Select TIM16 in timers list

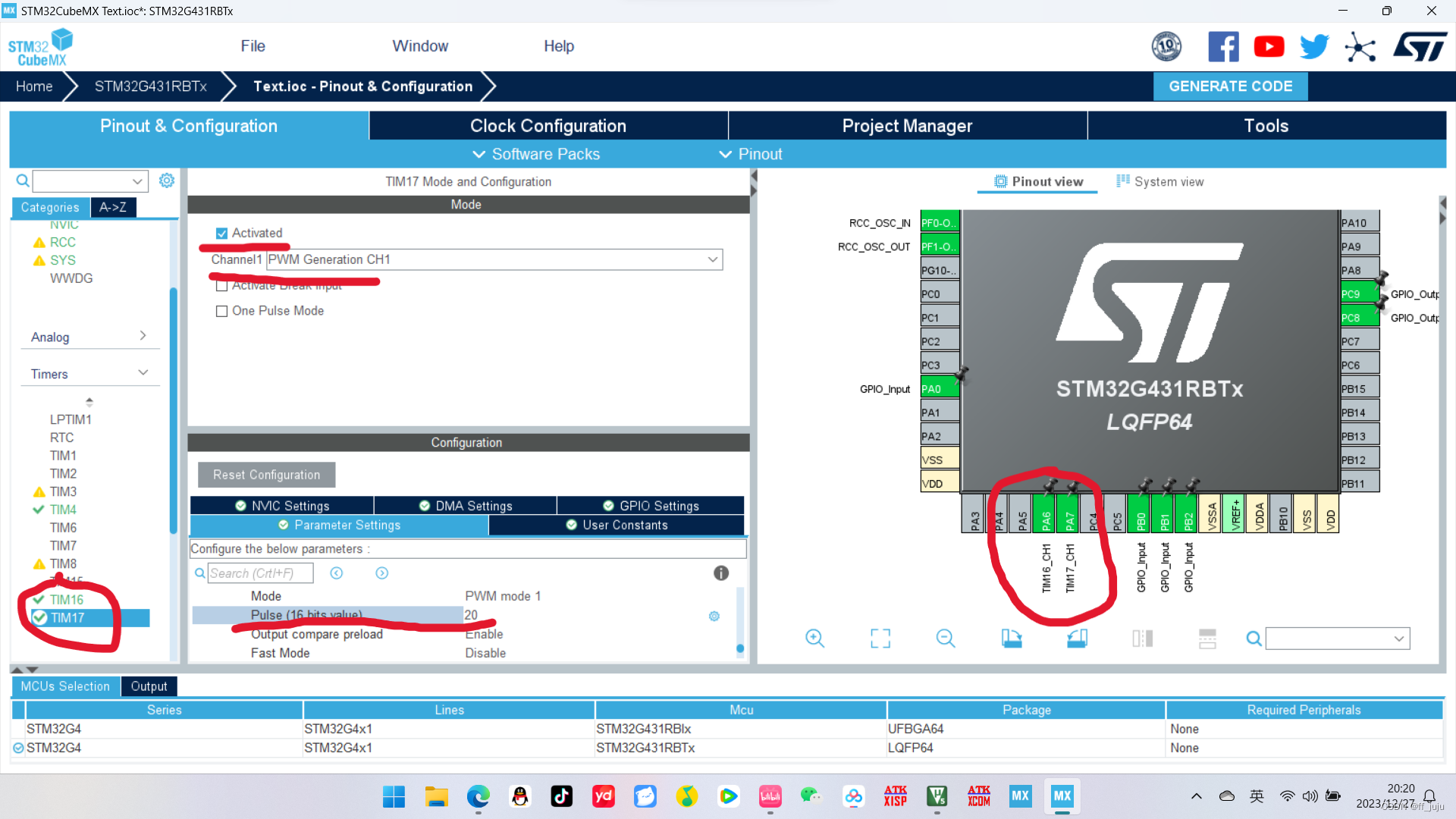pos(67,600)
